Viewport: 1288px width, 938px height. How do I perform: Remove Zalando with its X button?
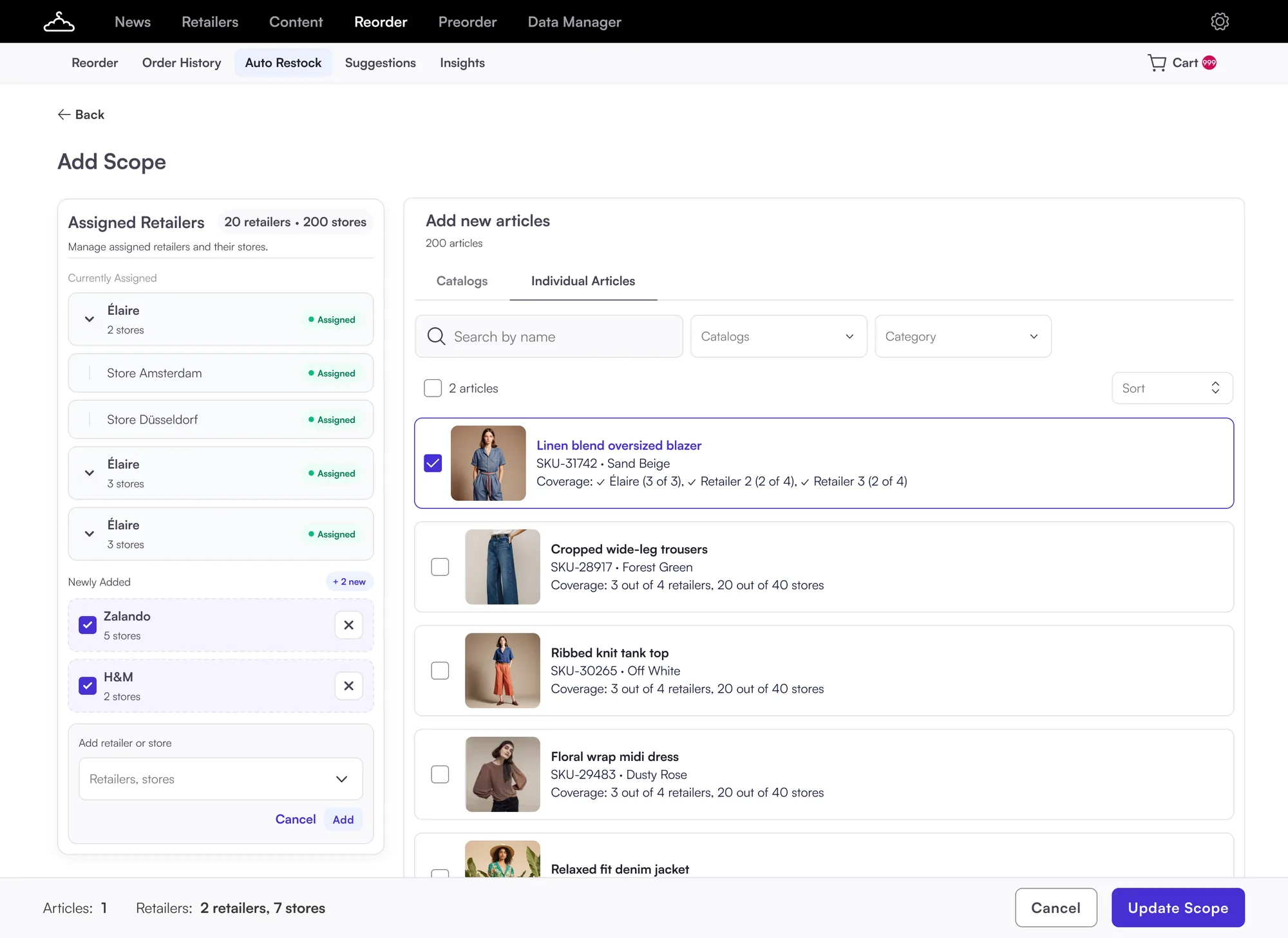[x=348, y=625]
